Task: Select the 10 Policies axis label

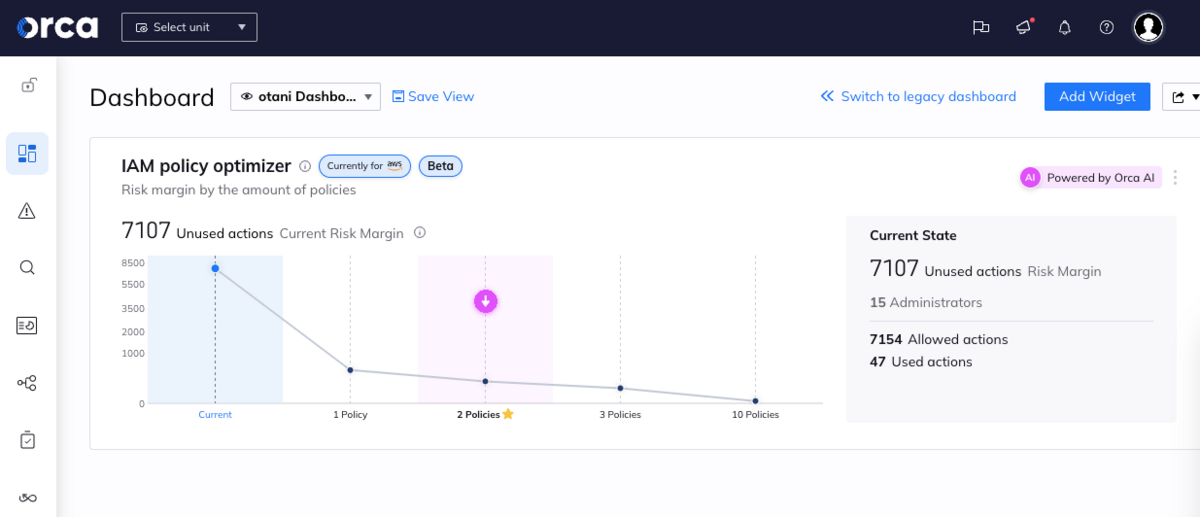Action: pyautogui.click(x=755, y=414)
